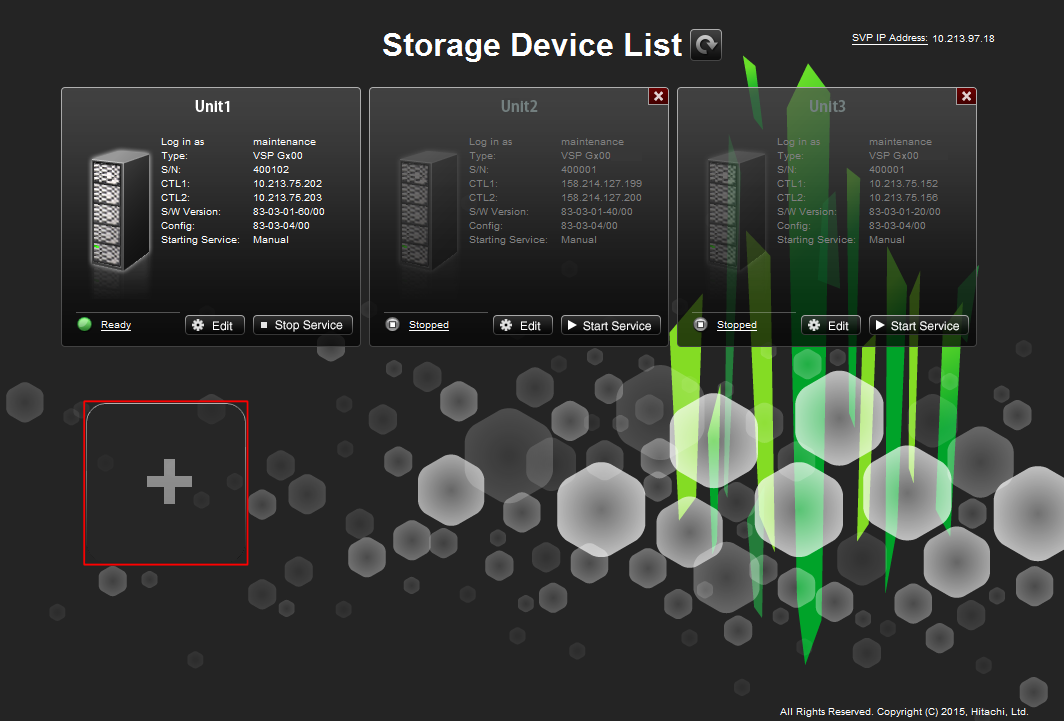Select the SVP IP value 10.213.97.18

pos(963,39)
